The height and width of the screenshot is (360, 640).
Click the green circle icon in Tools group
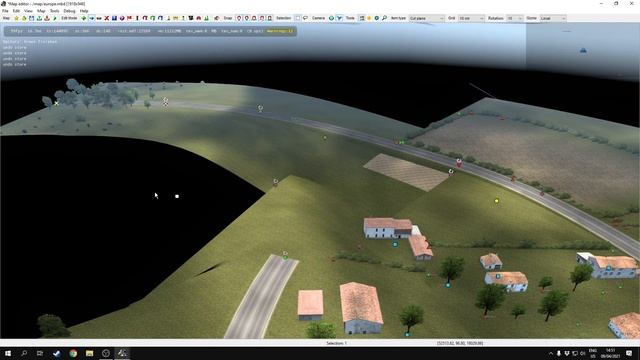click(377, 18)
